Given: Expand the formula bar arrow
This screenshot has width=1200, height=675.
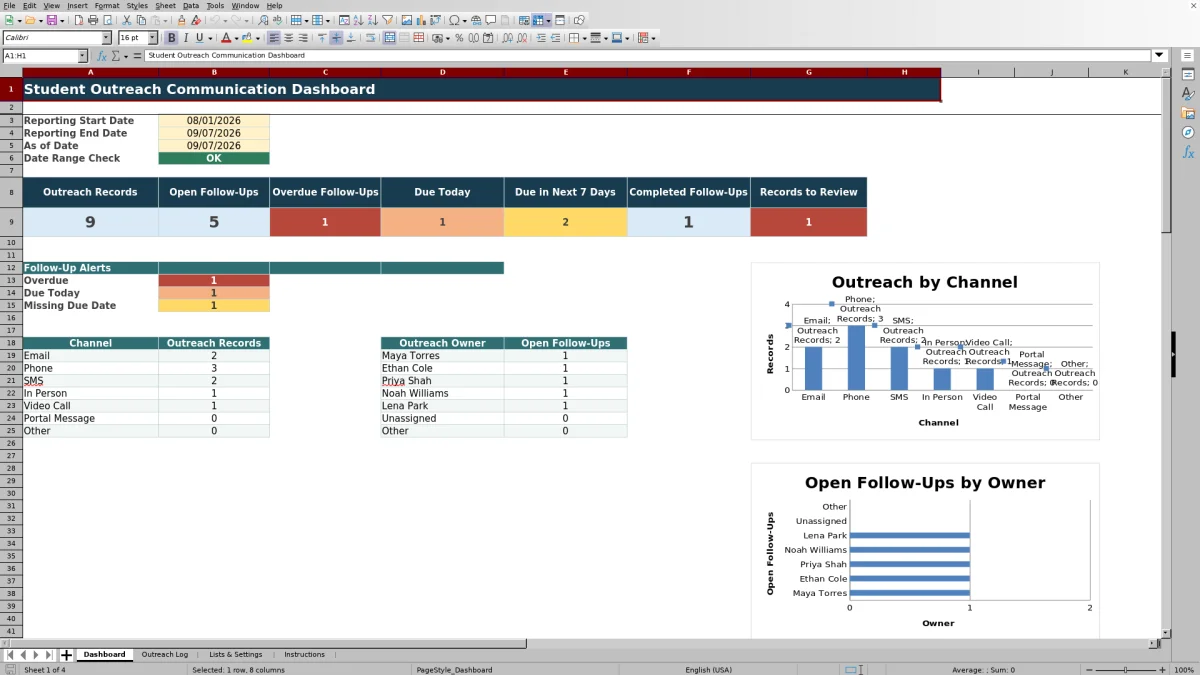Looking at the screenshot, I should click(1159, 56).
